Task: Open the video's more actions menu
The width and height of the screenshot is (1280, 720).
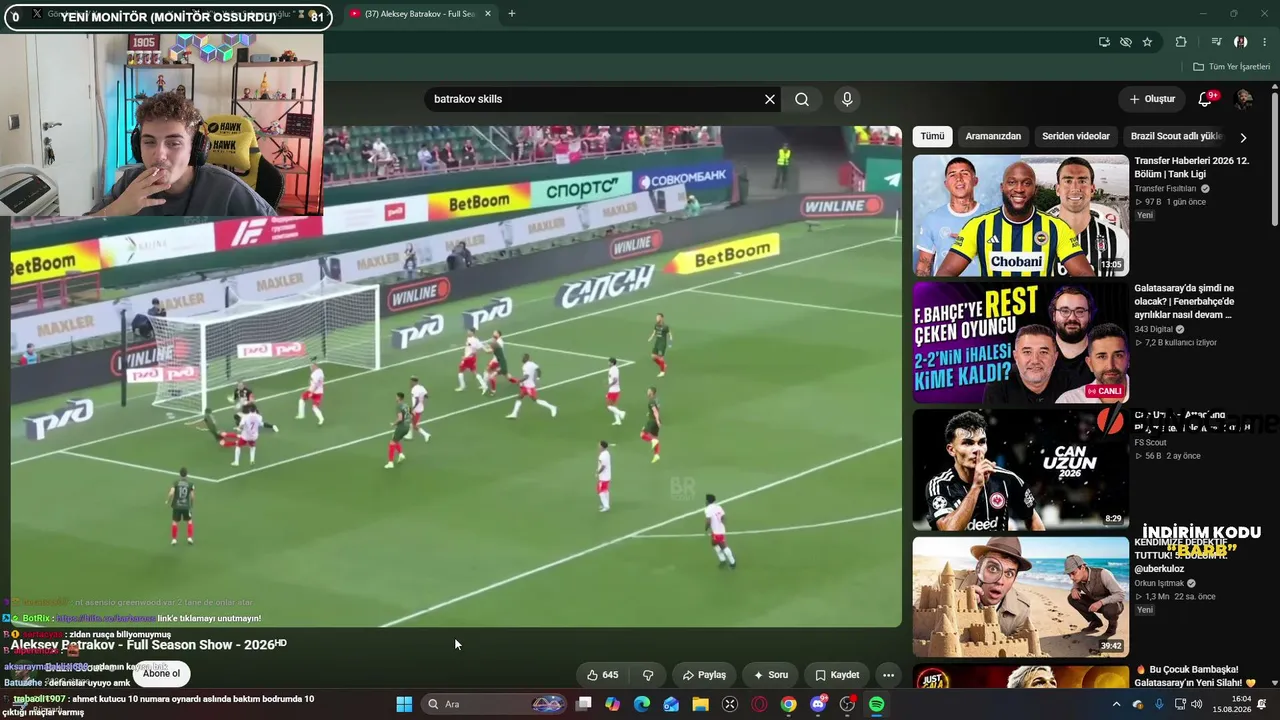Action: click(x=888, y=675)
